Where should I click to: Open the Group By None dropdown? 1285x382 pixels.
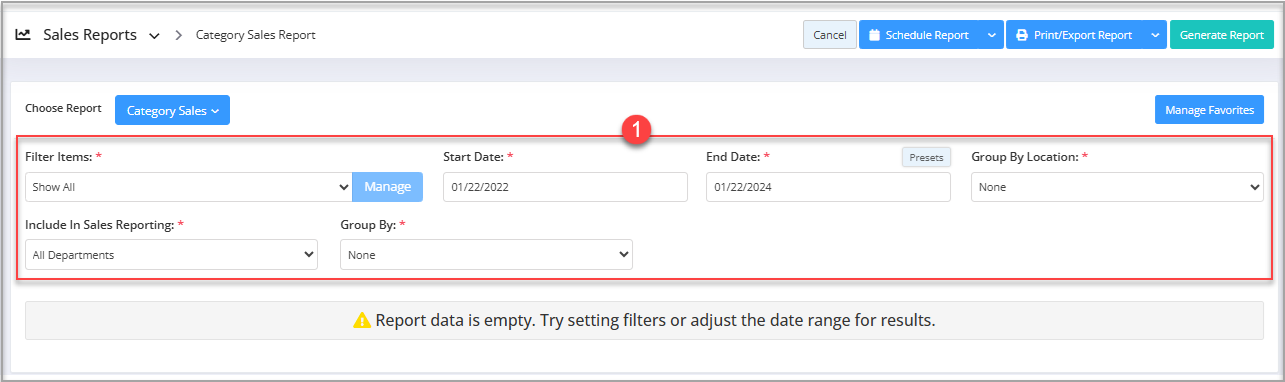point(486,255)
